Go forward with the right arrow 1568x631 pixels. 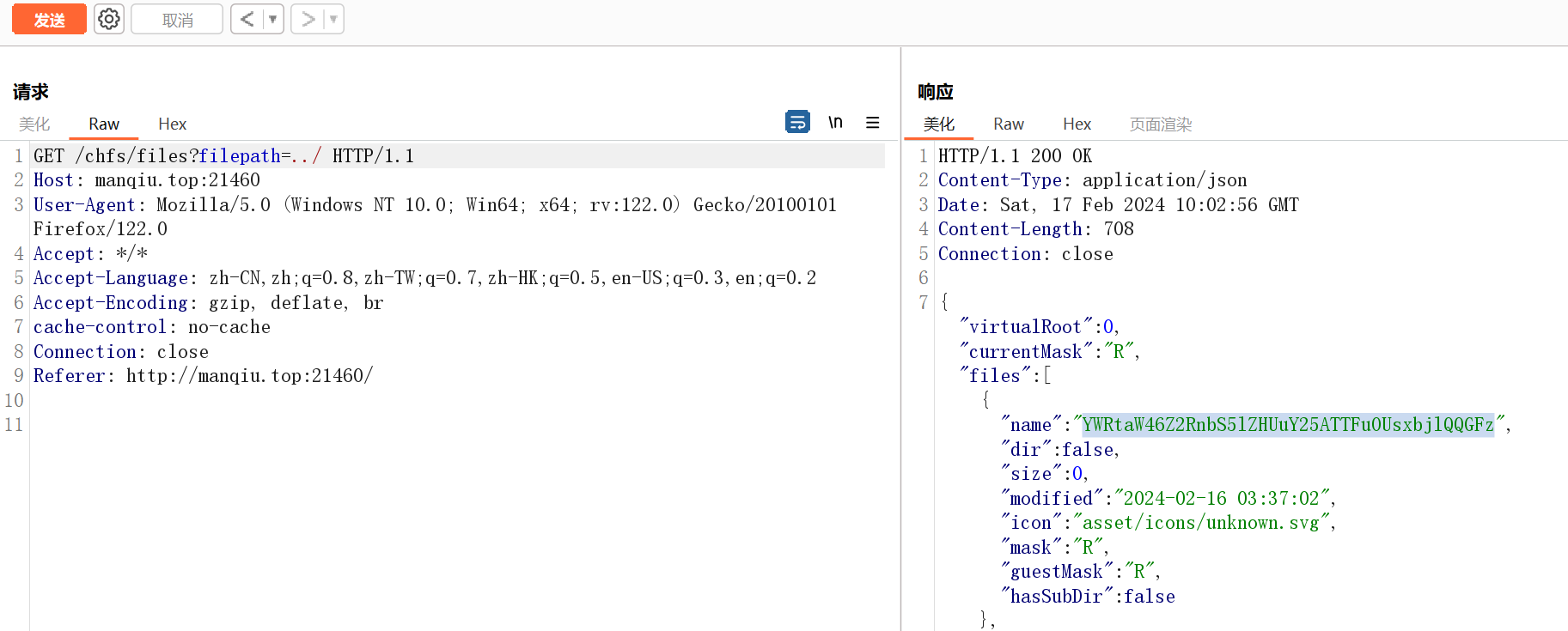[x=308, y=19]
